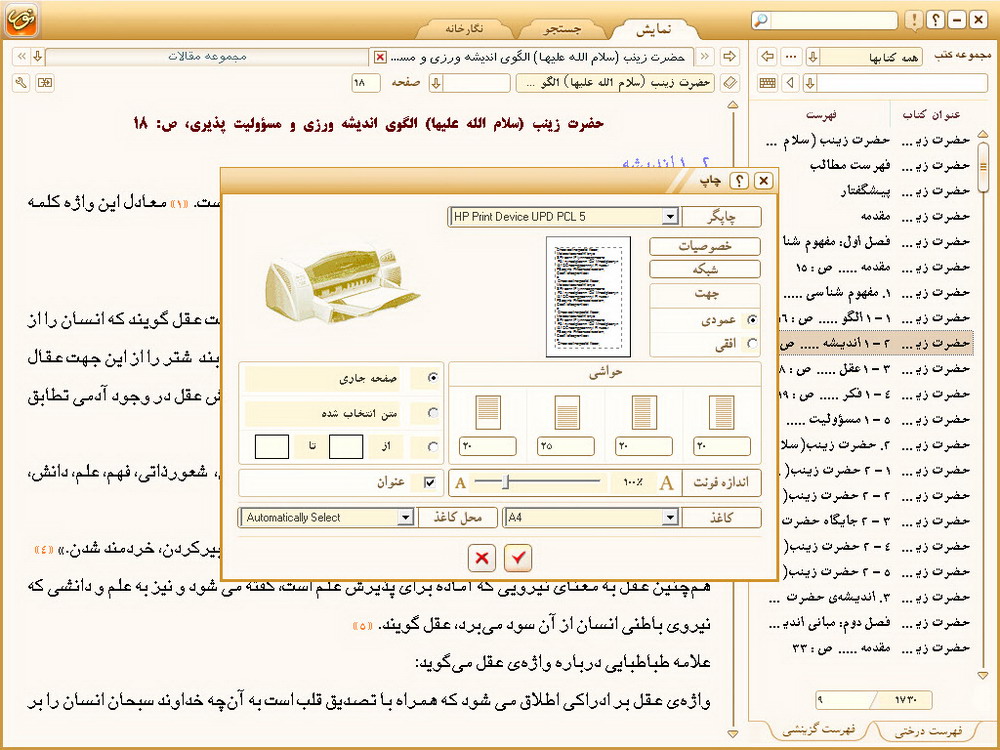Click the شبکه (network) button
Screen dimensions: 1000x750
705,269
